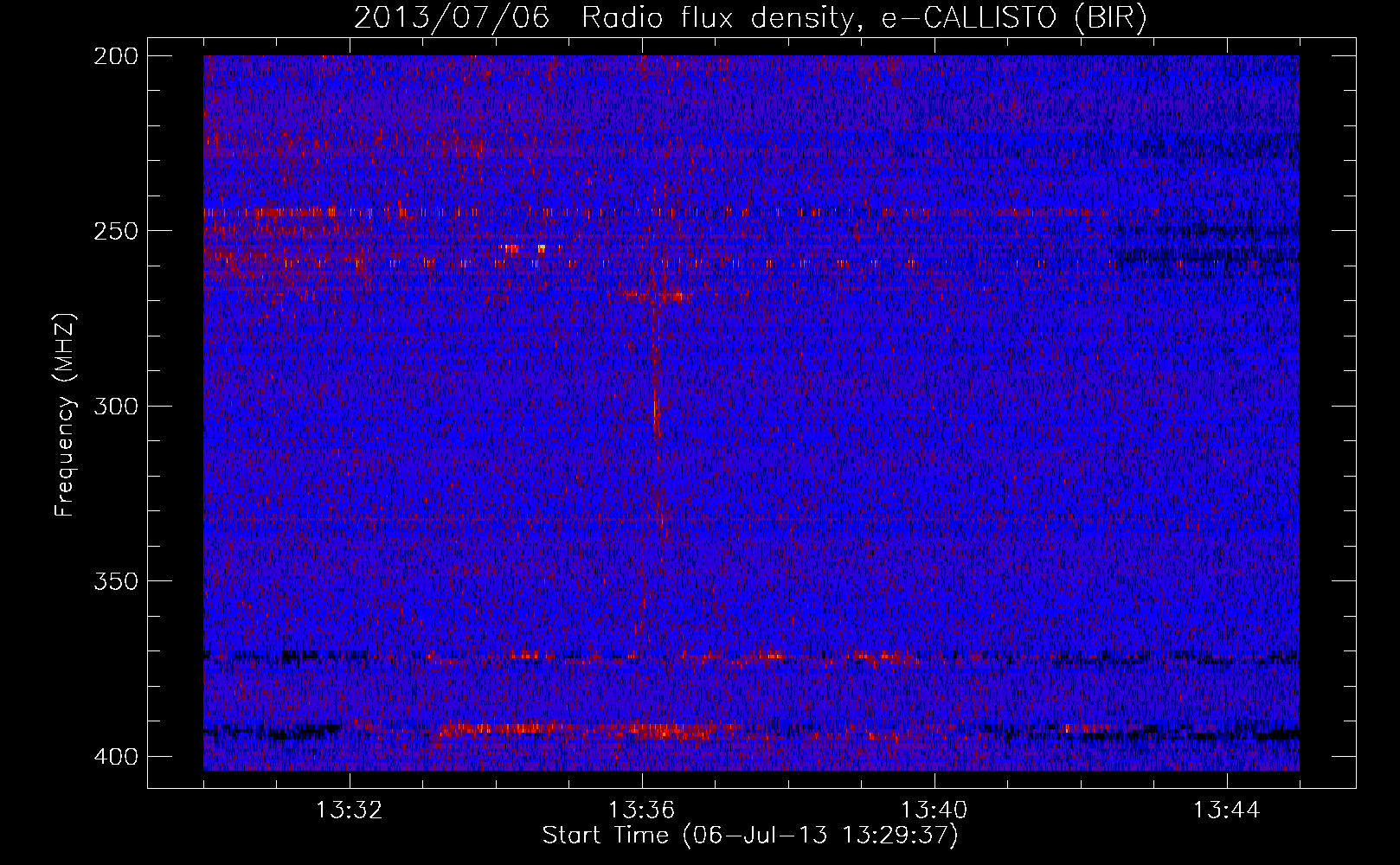Click the plot title '2013/07/06 Radio flux density, e-CALLISTO (BIR)'
This screenshot has width=1400, height=865.
[750, 18]
